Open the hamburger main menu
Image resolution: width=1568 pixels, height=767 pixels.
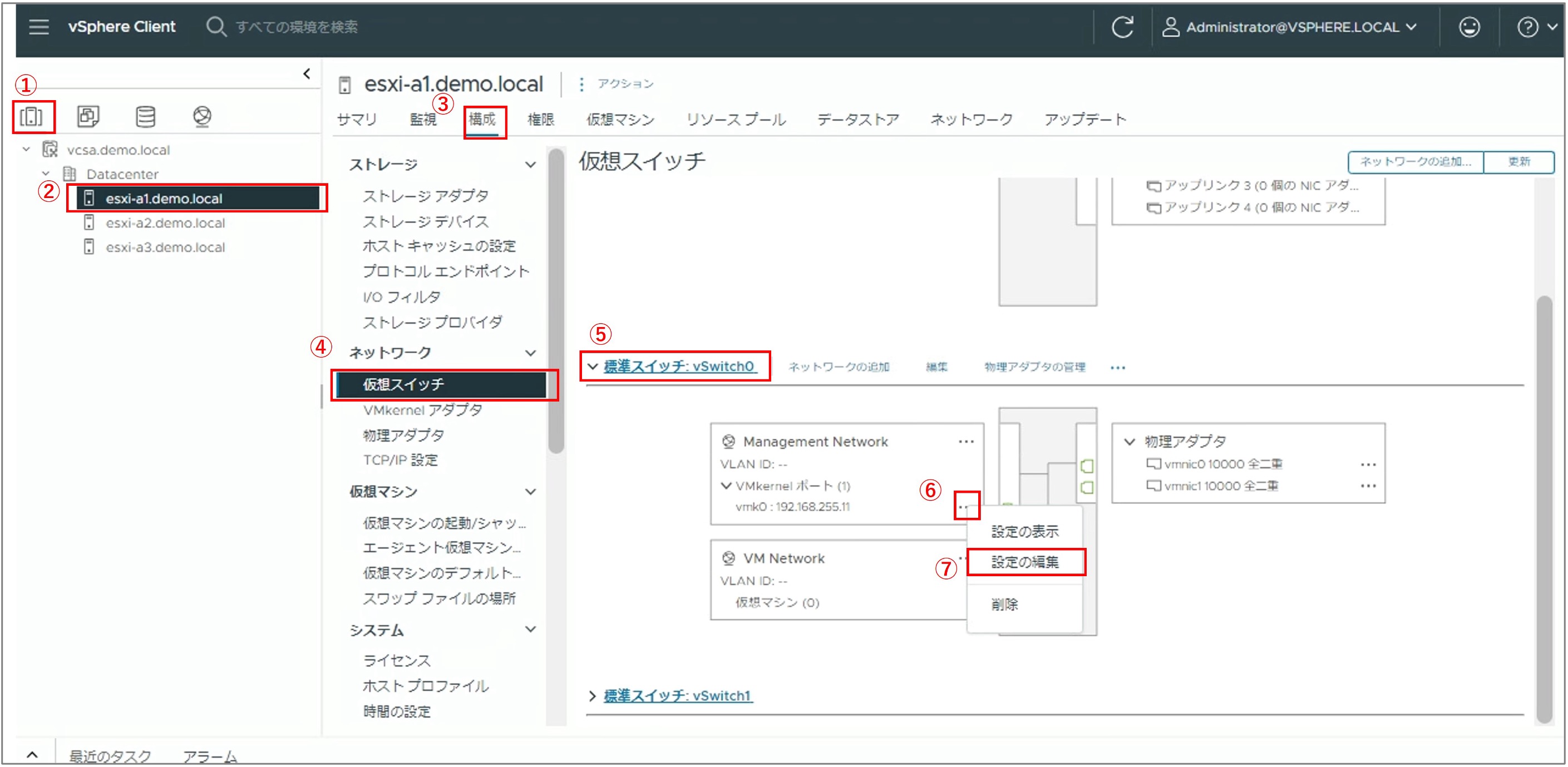pos(38,27)
